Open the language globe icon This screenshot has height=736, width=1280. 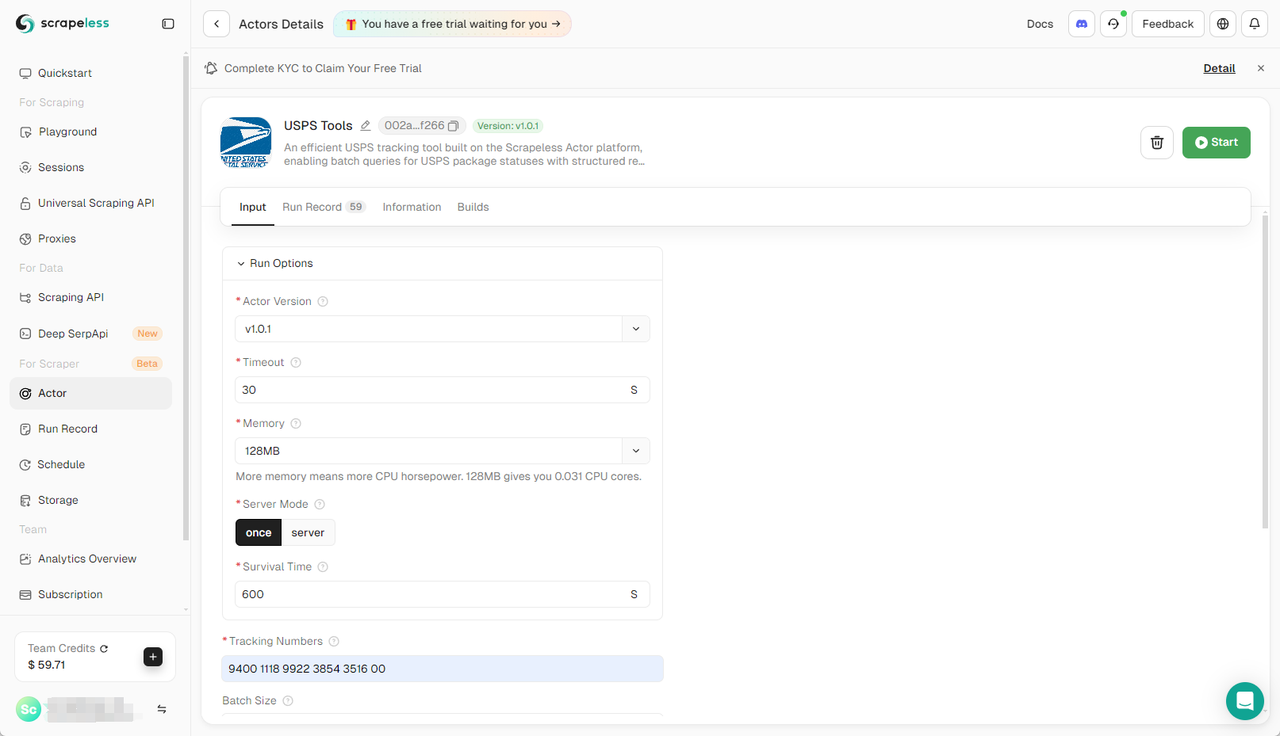point(1223,24)
